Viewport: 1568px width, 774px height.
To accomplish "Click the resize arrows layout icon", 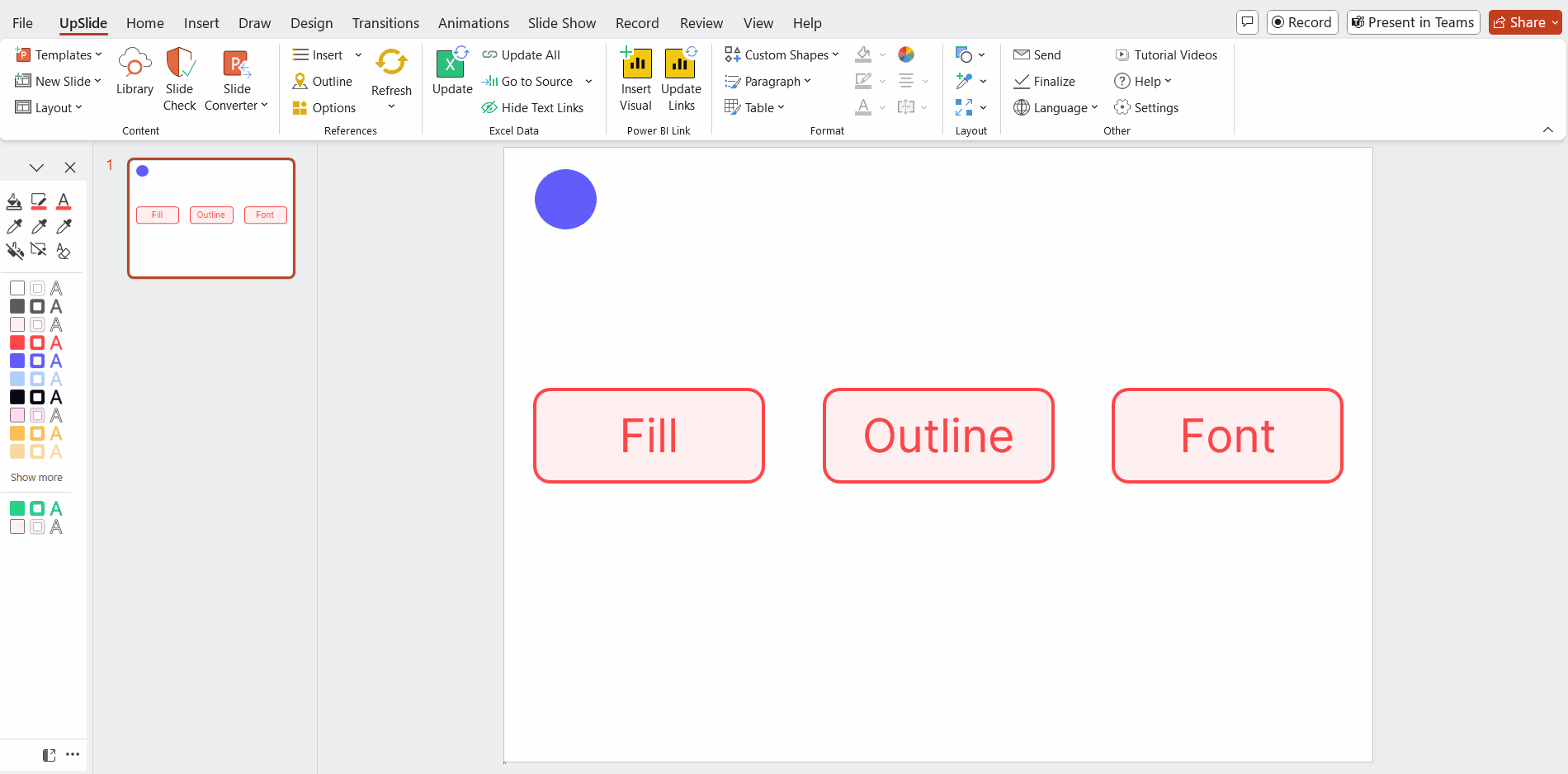I will [x=964, y=107].
